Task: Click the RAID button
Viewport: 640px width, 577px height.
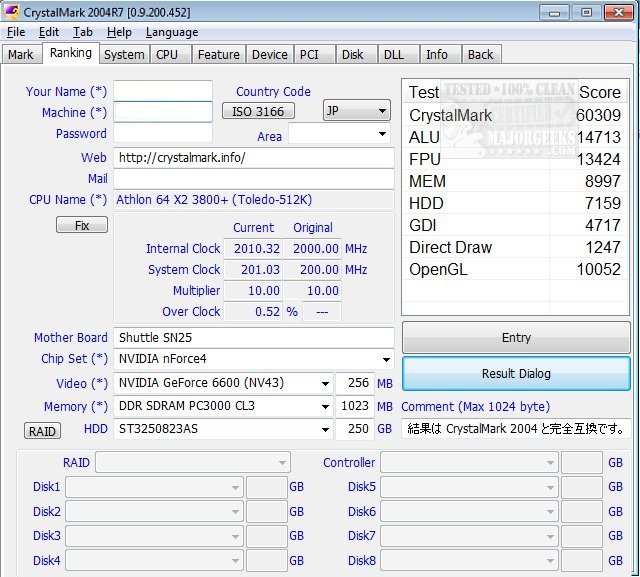Action: coord(42,431)
